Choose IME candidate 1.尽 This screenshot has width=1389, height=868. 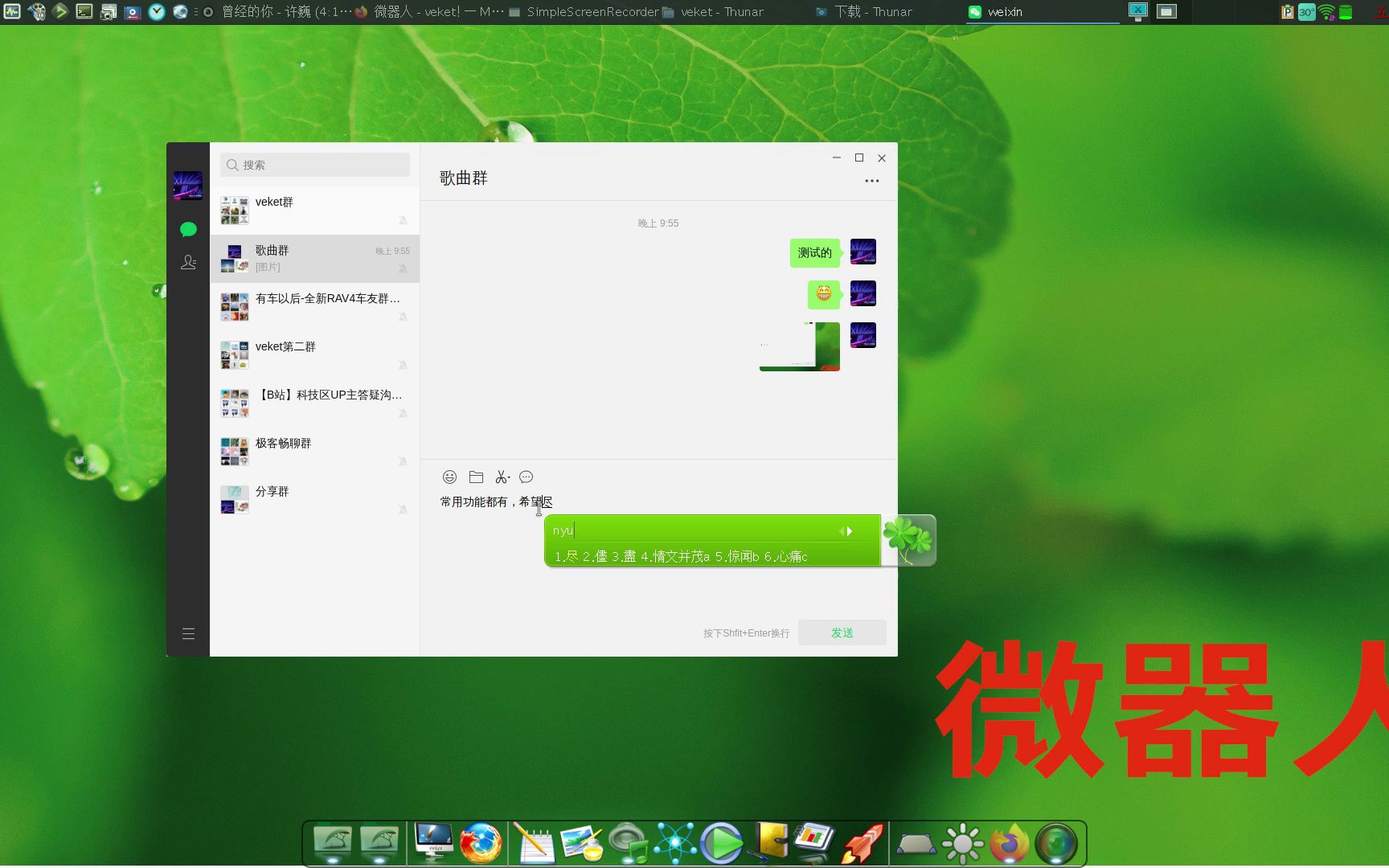click(x=567, y=556)
